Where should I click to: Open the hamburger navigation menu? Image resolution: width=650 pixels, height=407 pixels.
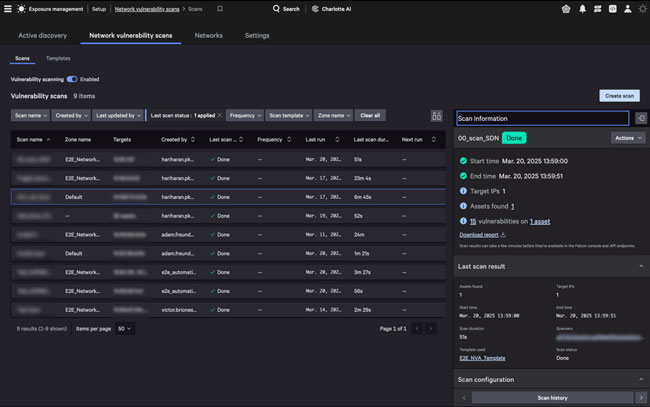click(x=8, y=9)
